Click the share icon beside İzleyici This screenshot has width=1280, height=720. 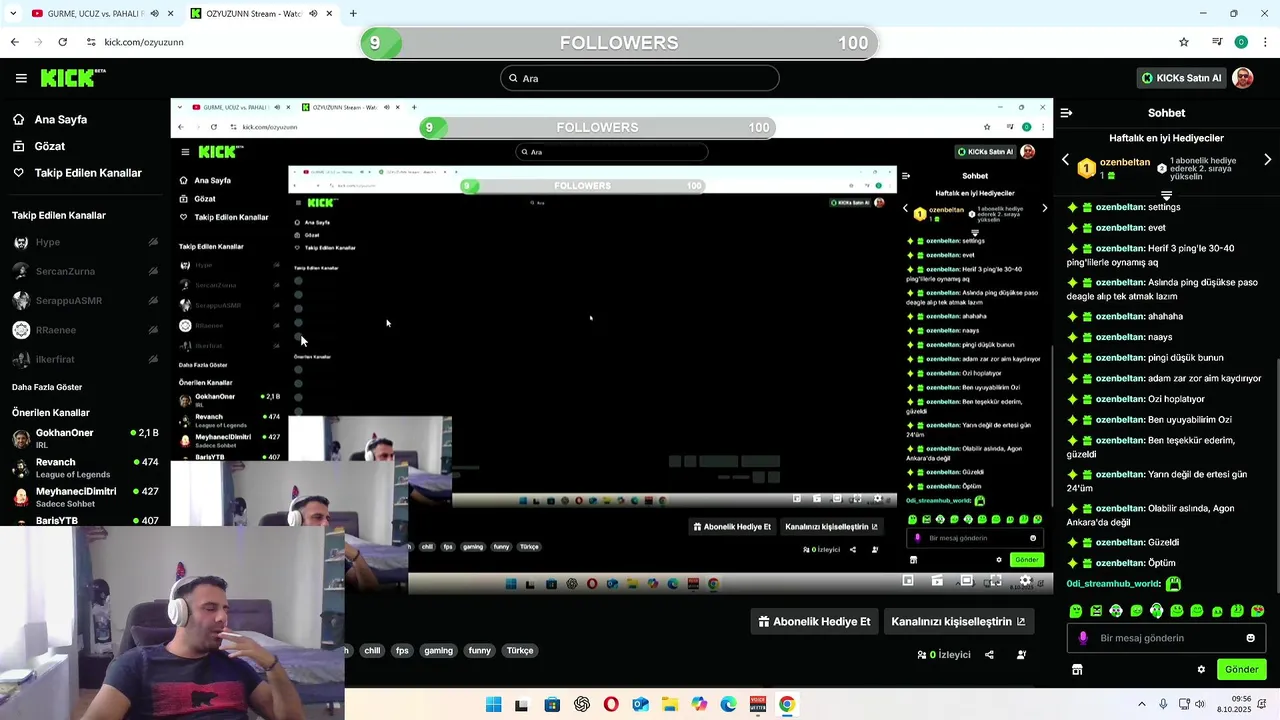(x=989, y=655)
